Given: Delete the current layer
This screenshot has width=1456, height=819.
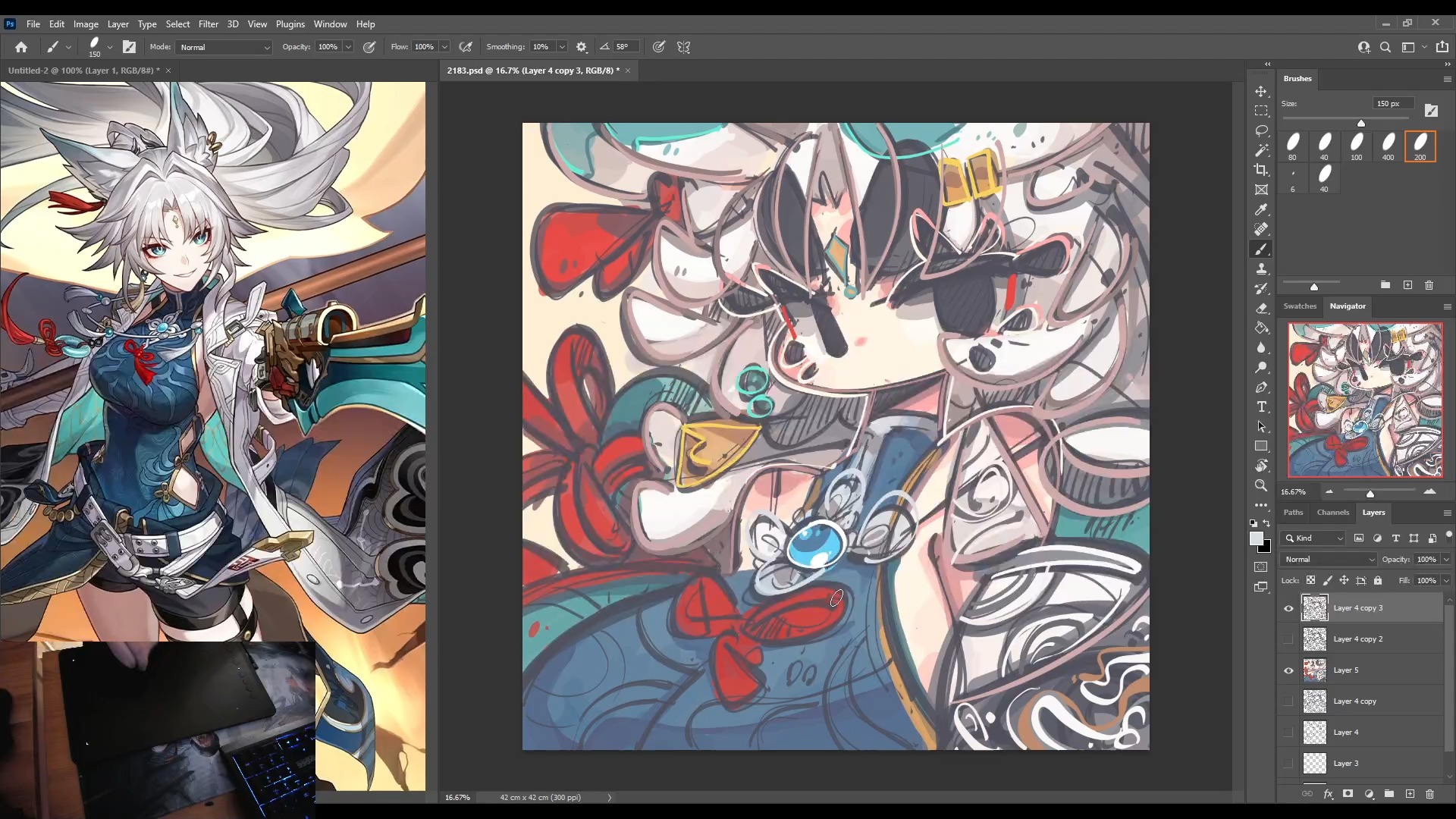Looking at the screenshot, I should tap(1429, 794).
